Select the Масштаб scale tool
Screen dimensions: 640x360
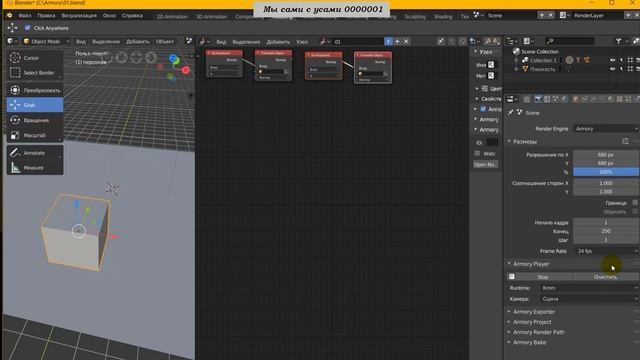pos(35,135)
